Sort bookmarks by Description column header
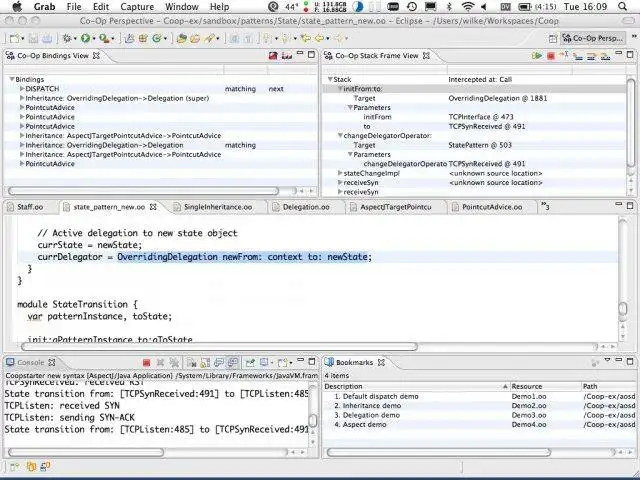 (417, 386)
